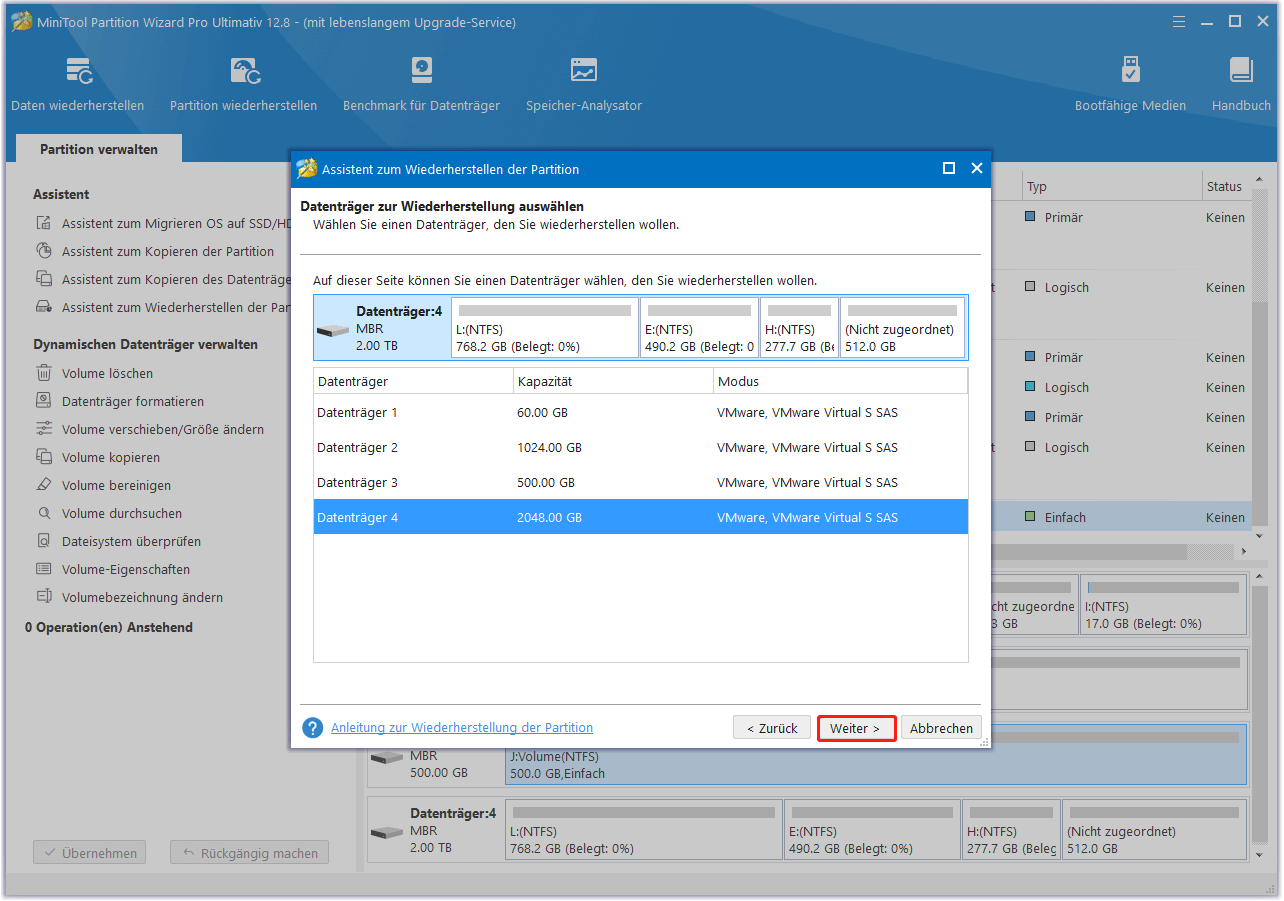
Task: Sort by Datenträger column header
Action: (x=413, y=381)
